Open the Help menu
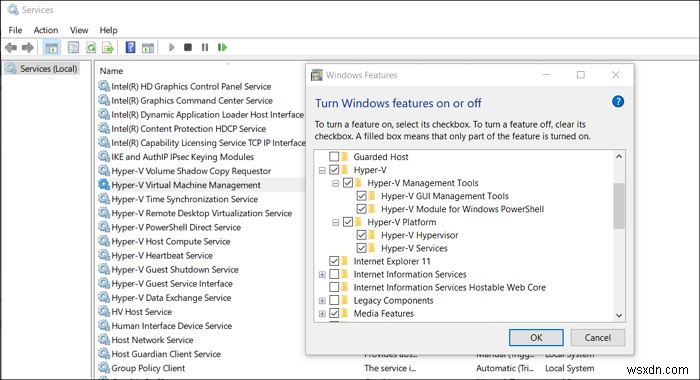Image resolution: width=700 pixels, height=380 pixels. (x=108, y=30)
